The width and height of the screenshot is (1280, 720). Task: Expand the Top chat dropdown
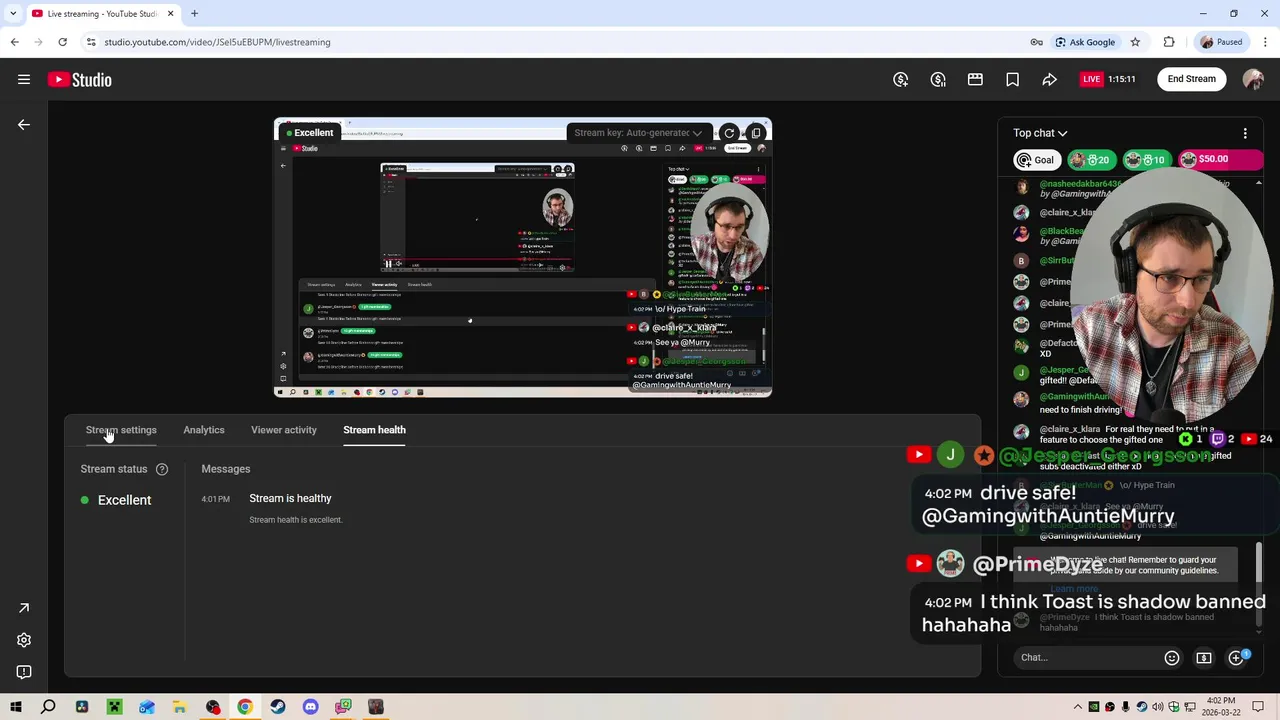click(1040, 133)
